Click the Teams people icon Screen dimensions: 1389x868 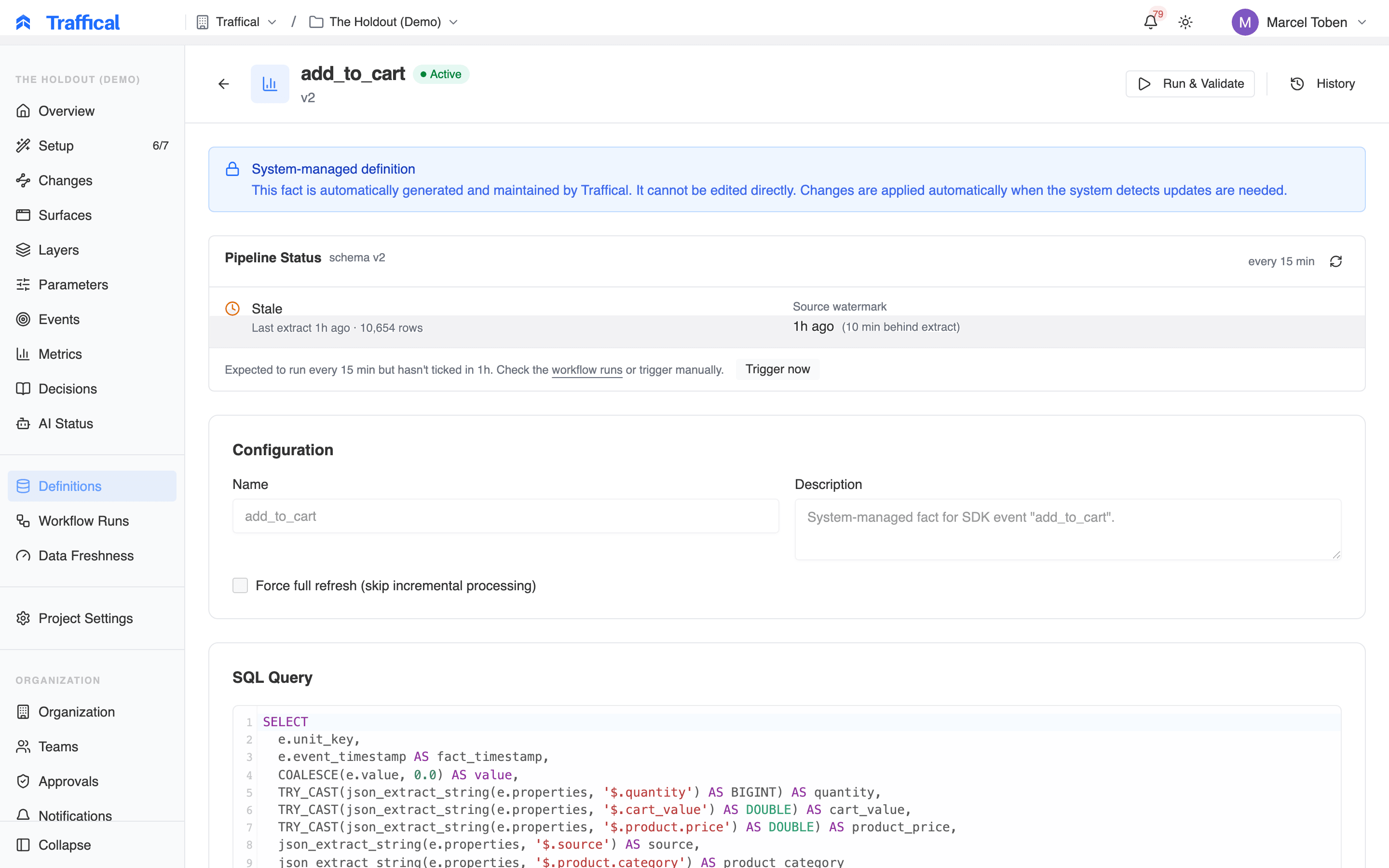[x=23, y=746]
